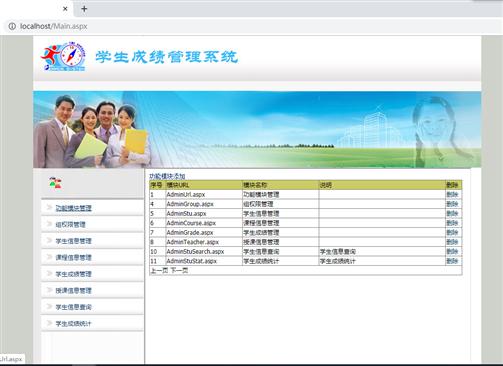The width and height of the screenshot is (503, 366).
Task: Open 学生信息查询 in the sidebar
Action: pyautogui.click(x=73, y=307)
